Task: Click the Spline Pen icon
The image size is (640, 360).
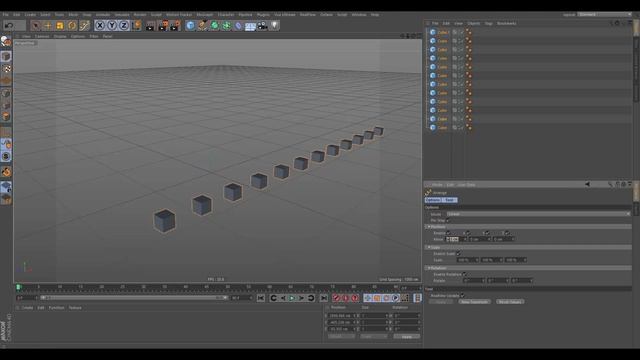Action: (x=202, y=26)
